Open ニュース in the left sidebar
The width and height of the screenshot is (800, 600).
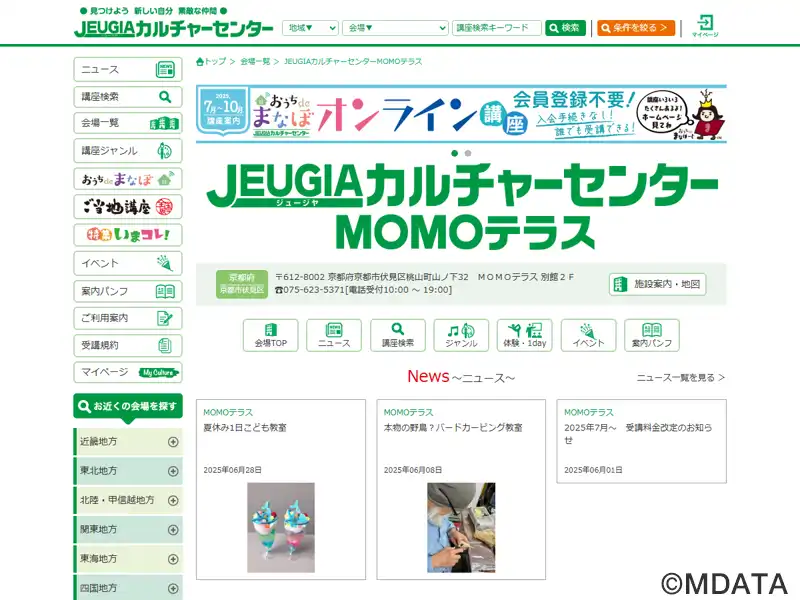(x=128, y=69)
